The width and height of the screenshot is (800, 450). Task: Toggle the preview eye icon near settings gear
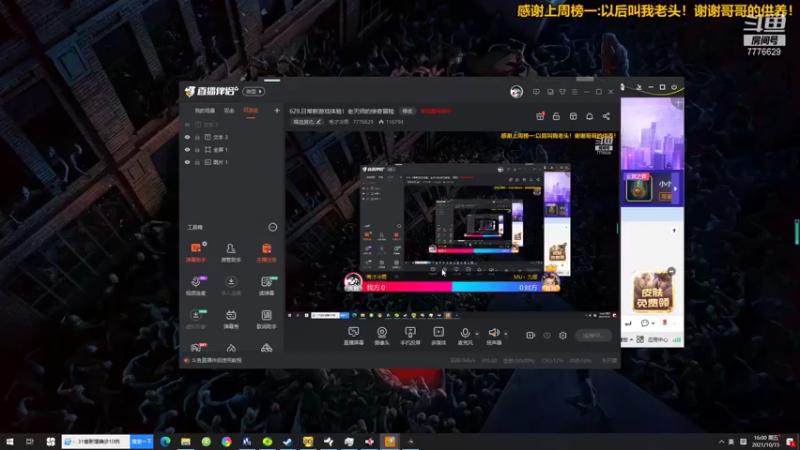(547, 335)
